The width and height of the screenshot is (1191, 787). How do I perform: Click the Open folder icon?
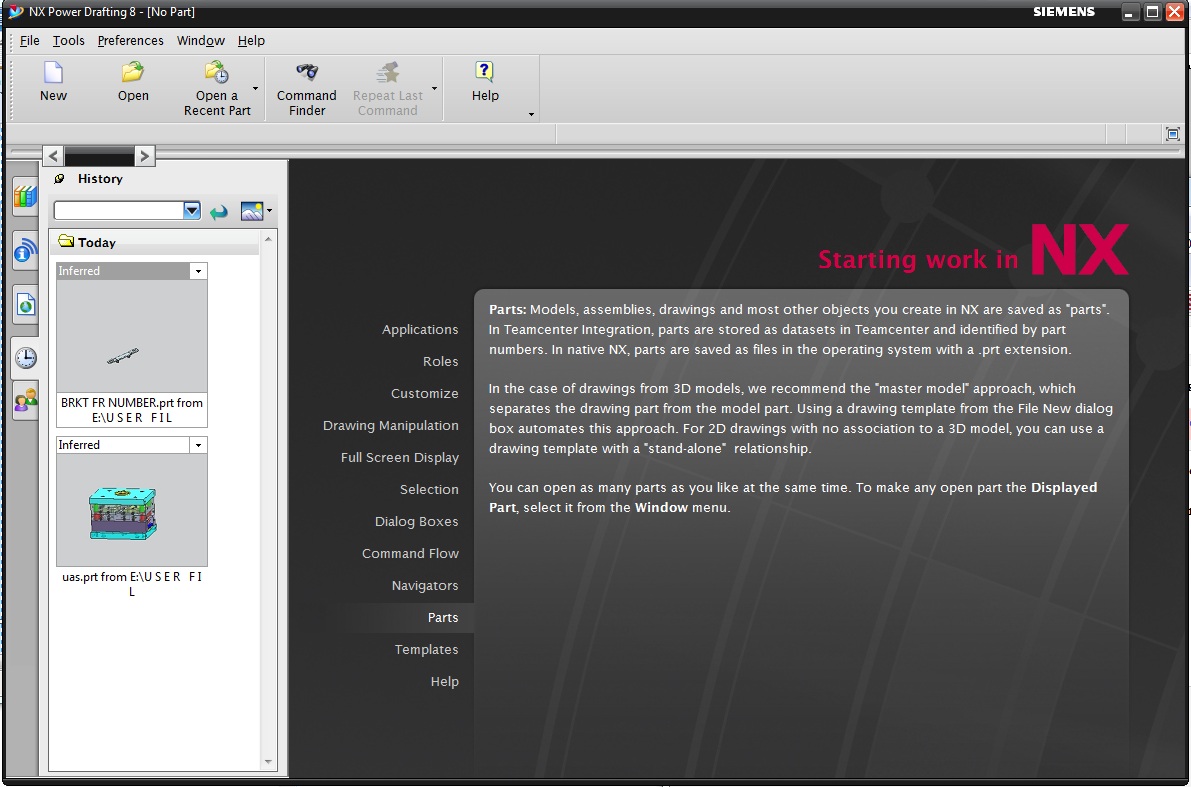pyautogui.click(x=133, y=72)
